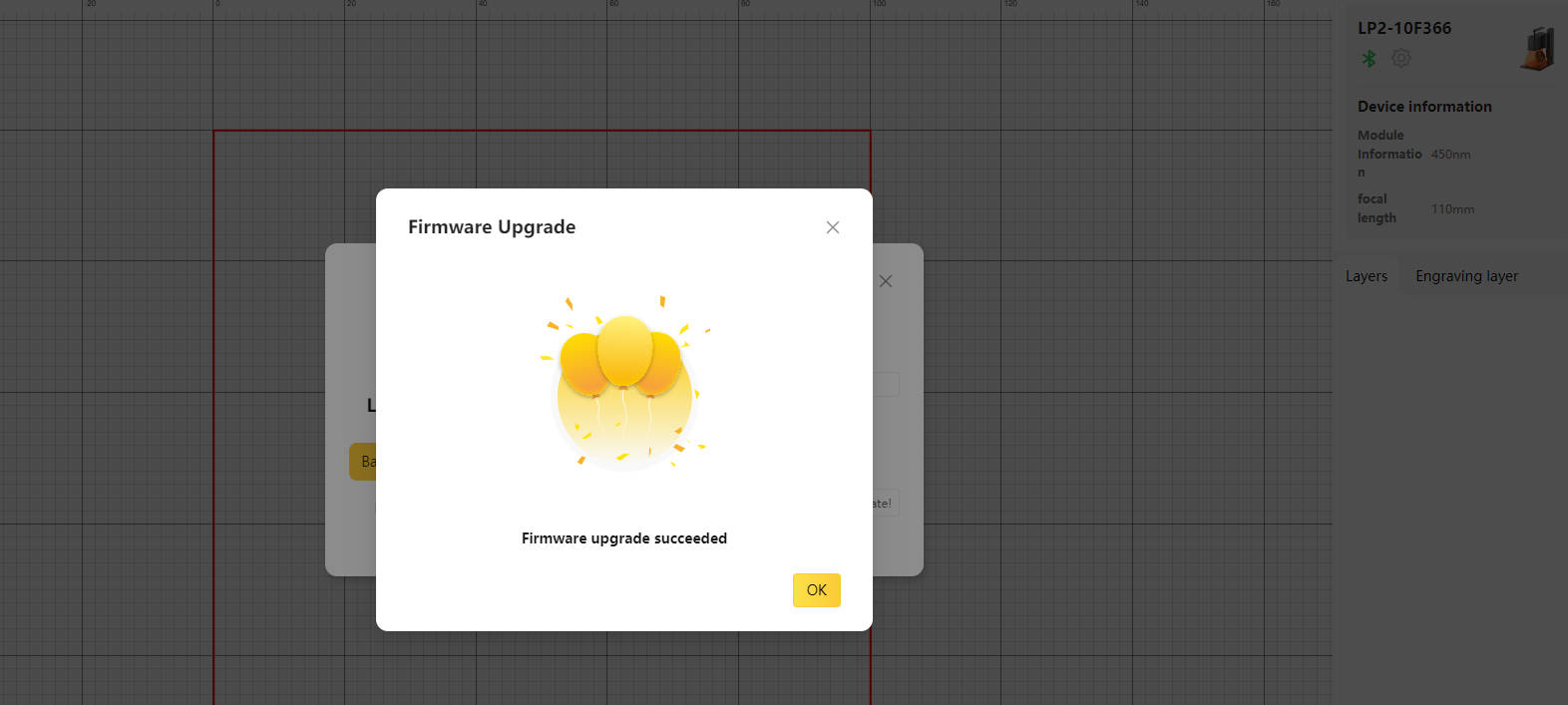The image size is (1568, 705).
Task: Click the laser engraver device thumbnail
Action: point(1537,48)
